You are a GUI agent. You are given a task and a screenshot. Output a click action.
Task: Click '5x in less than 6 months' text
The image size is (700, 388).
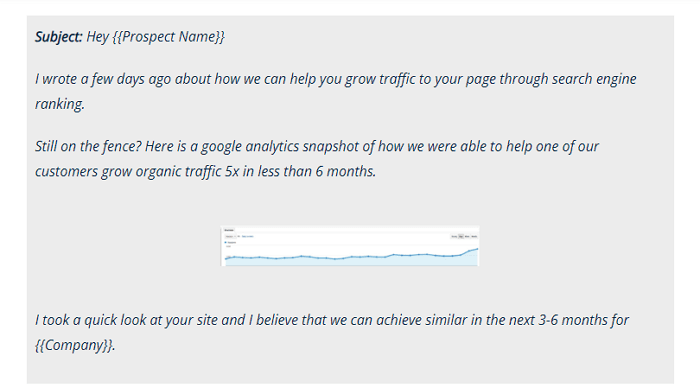pyautogui.click(x=300, y=171)
